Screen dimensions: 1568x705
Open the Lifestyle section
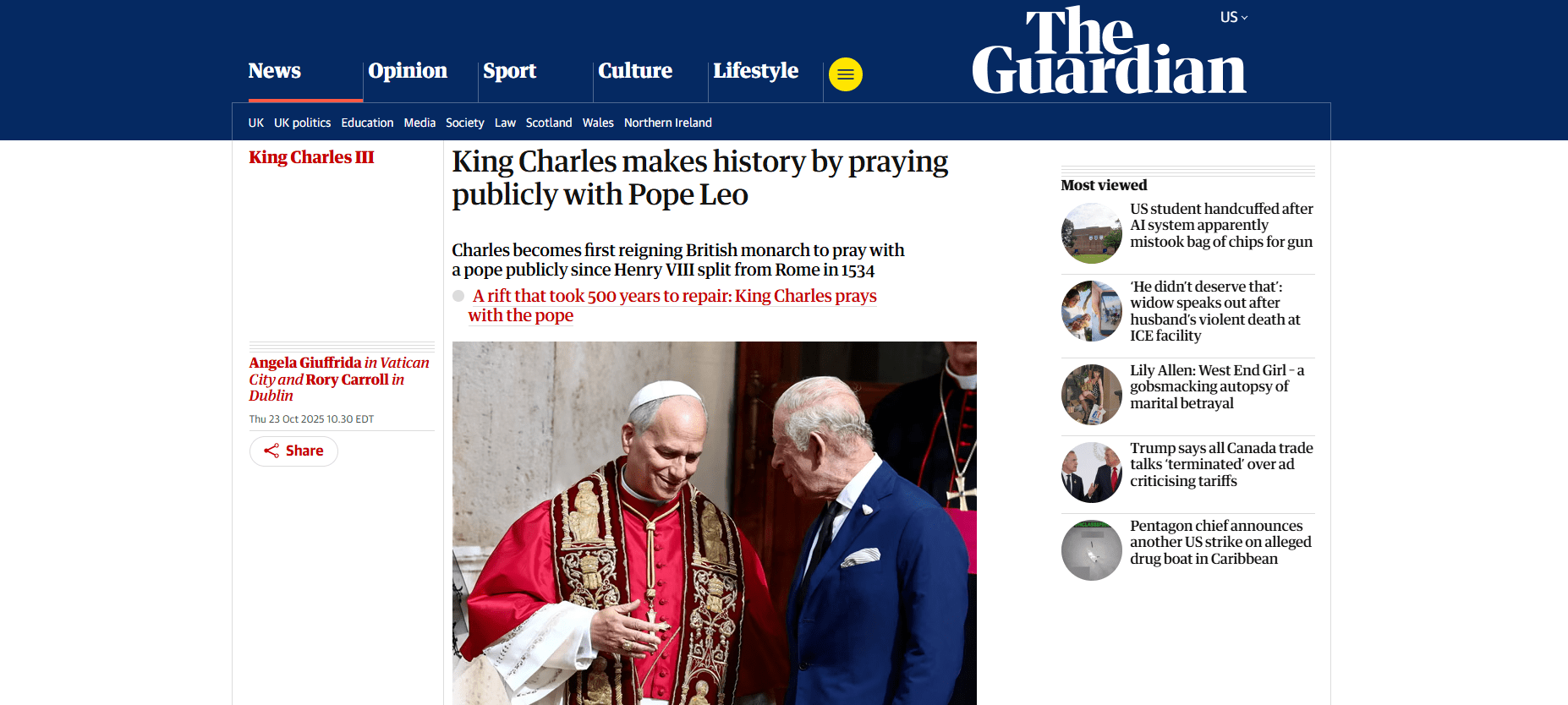coord(756,71)
